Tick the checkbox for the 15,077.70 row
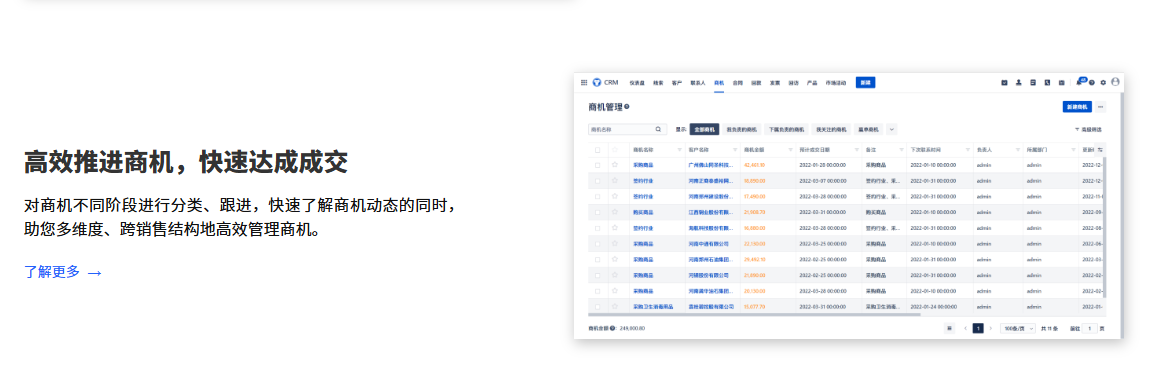The image size is (1162, 384). (x=598, y=306)
